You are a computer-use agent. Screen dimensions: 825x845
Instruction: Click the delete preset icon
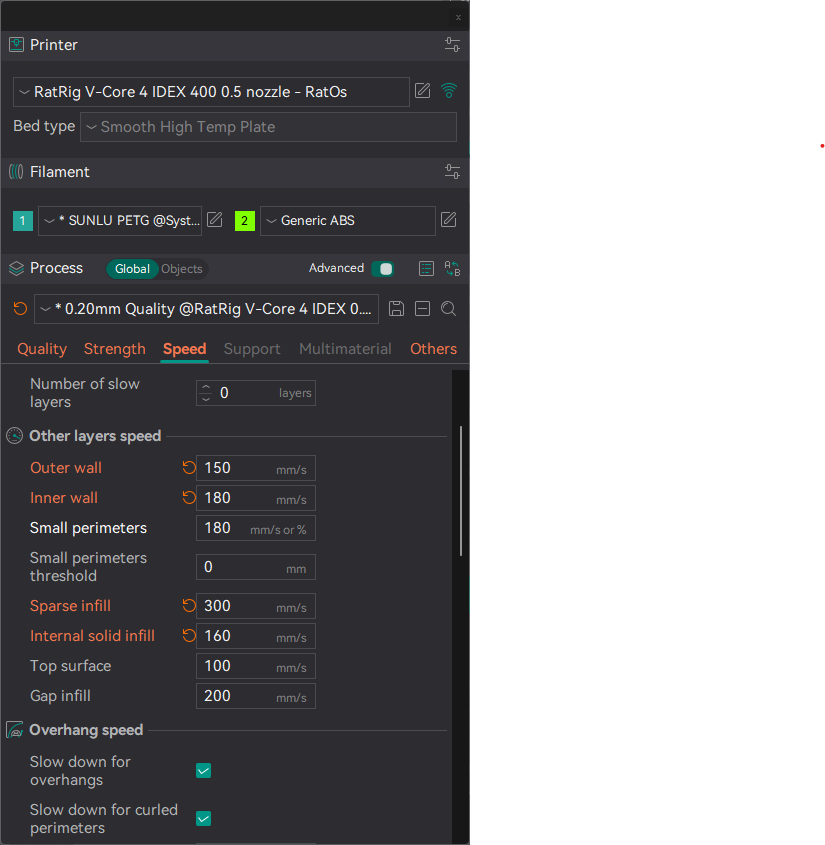pos(422,309)
